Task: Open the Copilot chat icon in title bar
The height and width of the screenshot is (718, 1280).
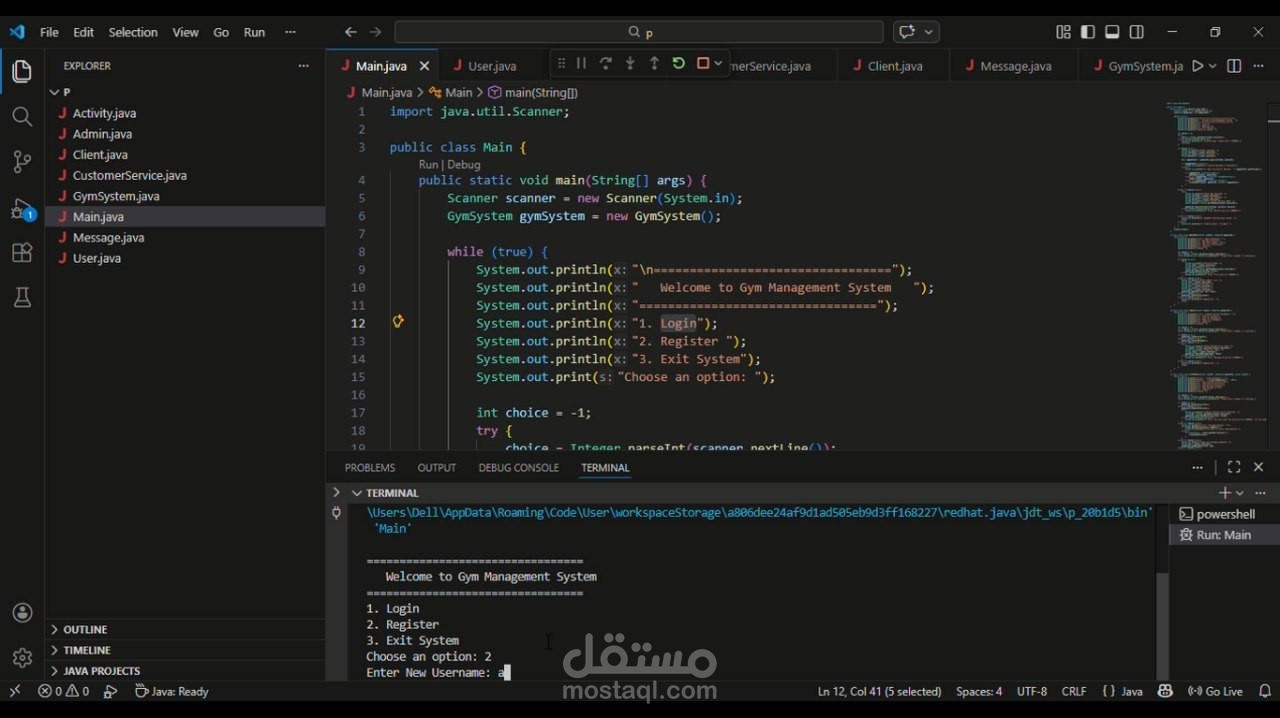Action: (x=907, y=32)
